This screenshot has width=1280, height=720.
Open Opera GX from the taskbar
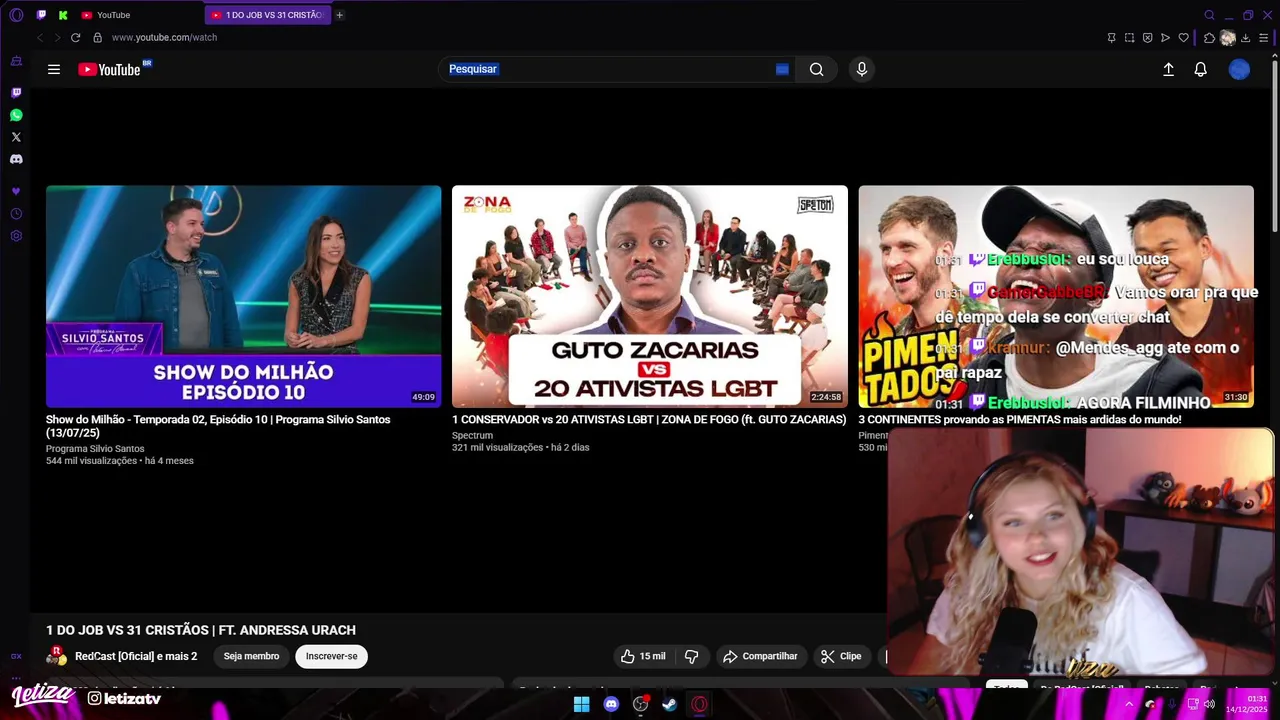(700, 704)
